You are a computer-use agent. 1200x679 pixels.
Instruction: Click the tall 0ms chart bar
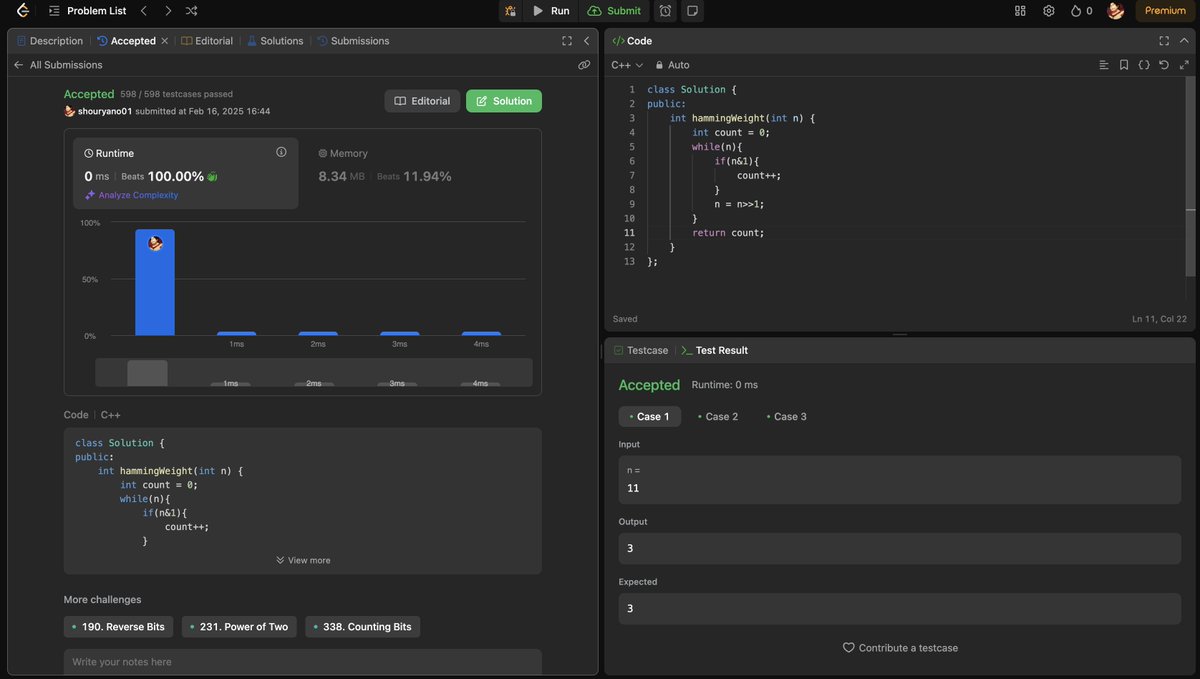pyautogui.click(x=155, y=283)
